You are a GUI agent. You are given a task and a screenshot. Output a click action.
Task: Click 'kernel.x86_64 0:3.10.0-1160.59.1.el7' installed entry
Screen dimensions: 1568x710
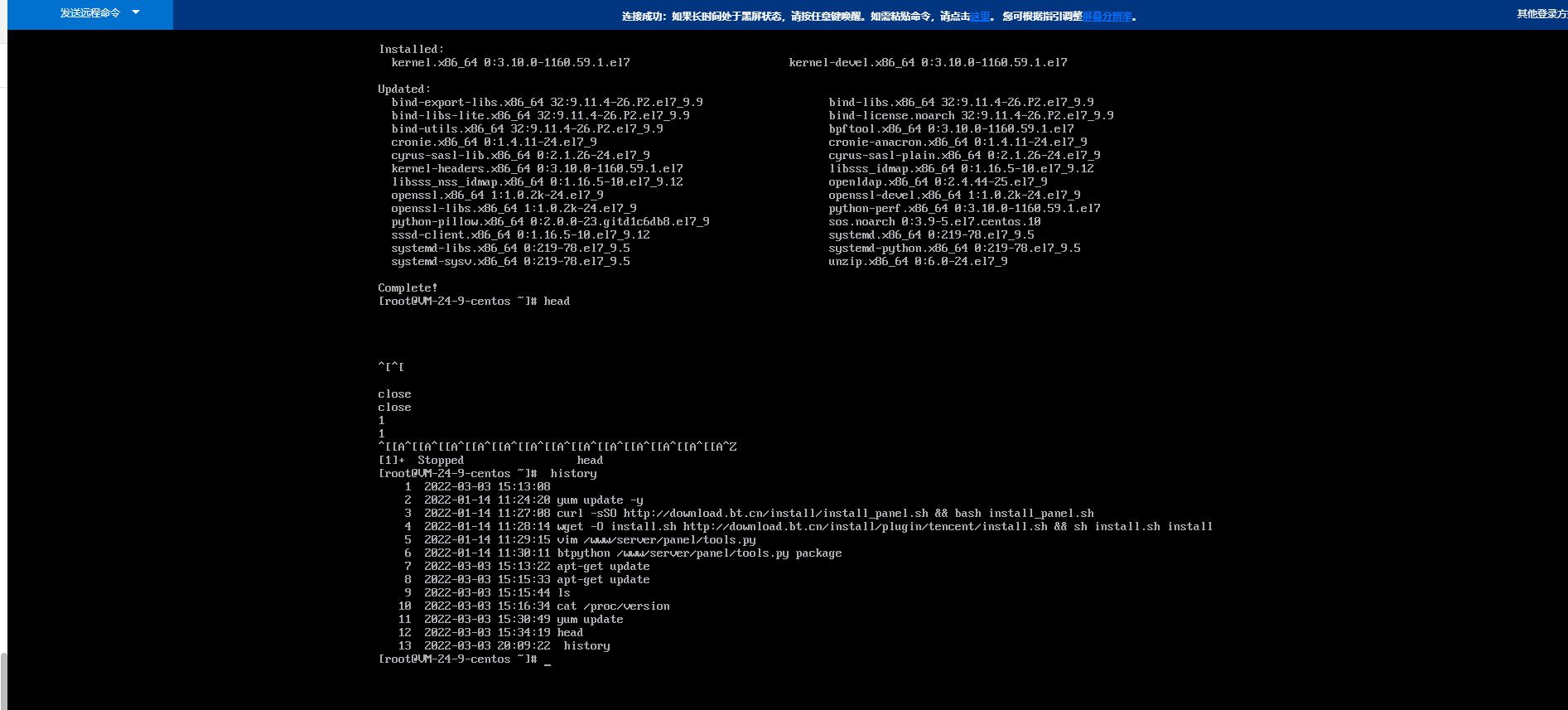tap(510, 63)
